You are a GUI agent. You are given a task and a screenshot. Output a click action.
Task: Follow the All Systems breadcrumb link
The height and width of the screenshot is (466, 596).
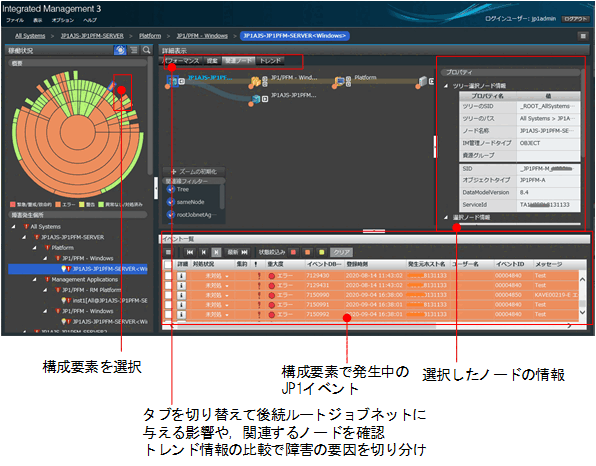coord(30,36)
